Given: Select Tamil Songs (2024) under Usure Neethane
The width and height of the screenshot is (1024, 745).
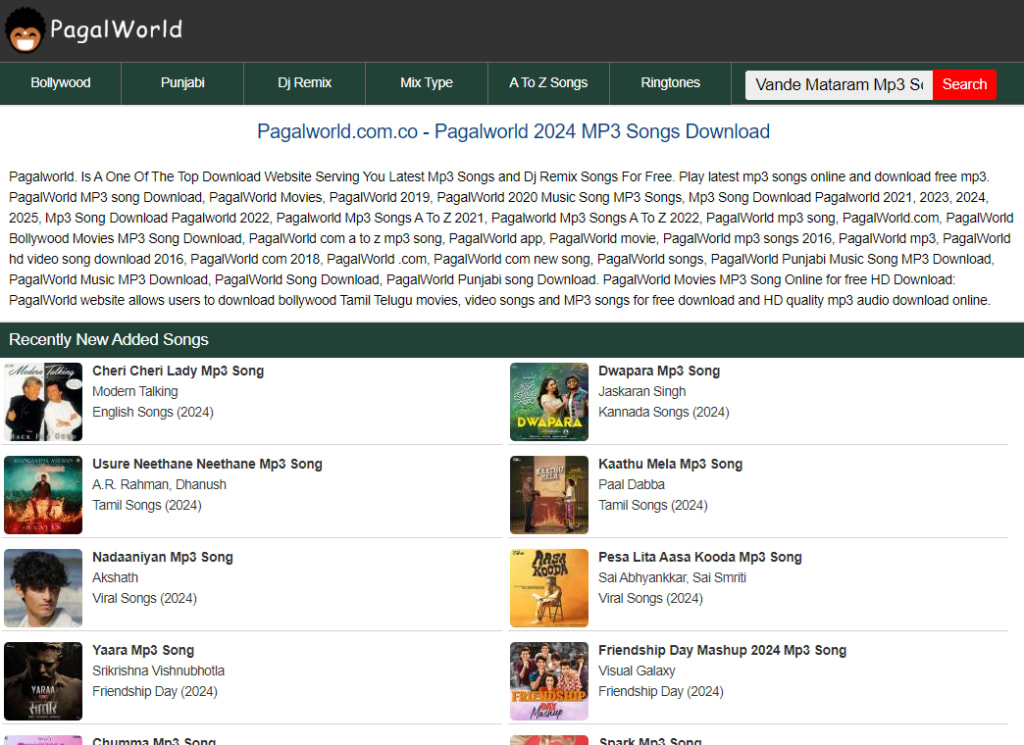Looking at the screenshot, I should pos(147,505).
